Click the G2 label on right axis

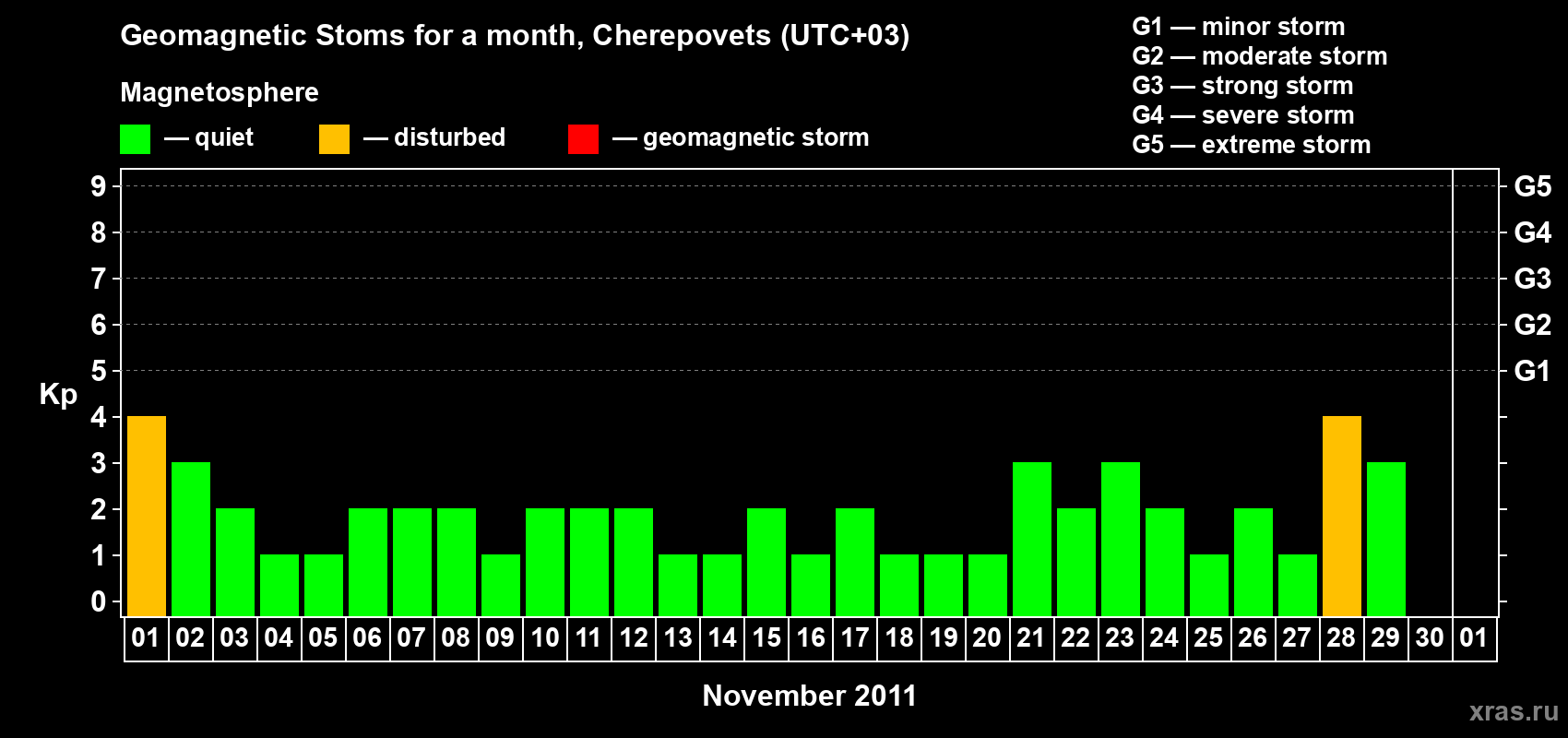[1533, 325]
